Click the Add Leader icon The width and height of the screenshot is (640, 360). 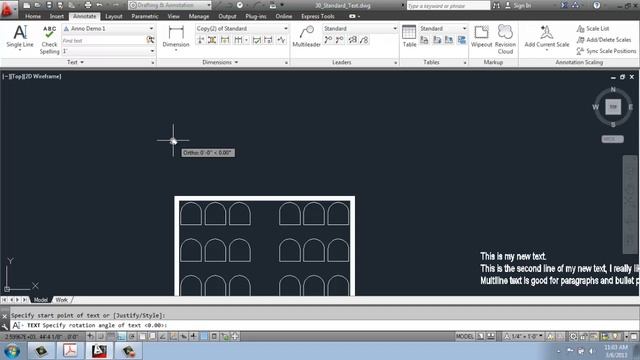click(328, 40)
